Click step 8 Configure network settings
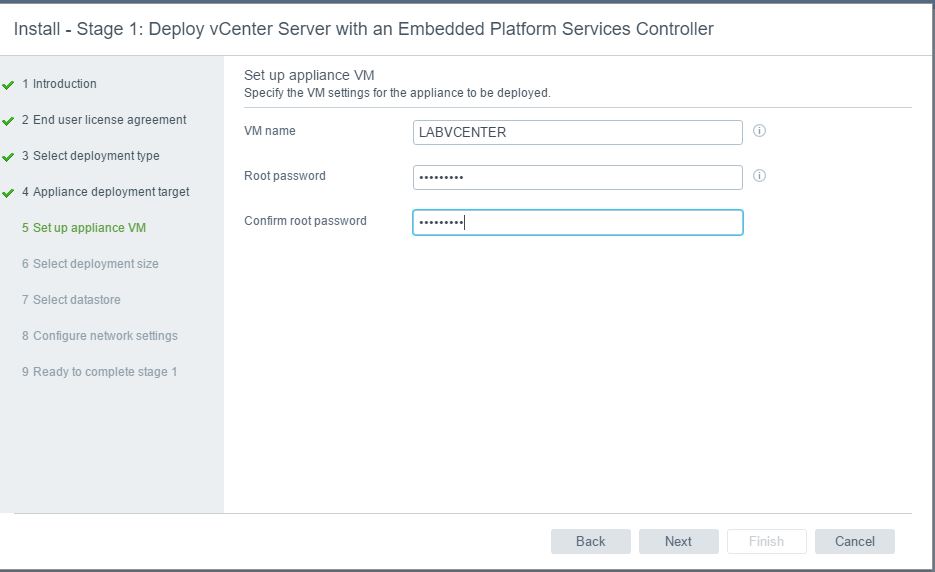935x572 pixels. tap(100, 335)
